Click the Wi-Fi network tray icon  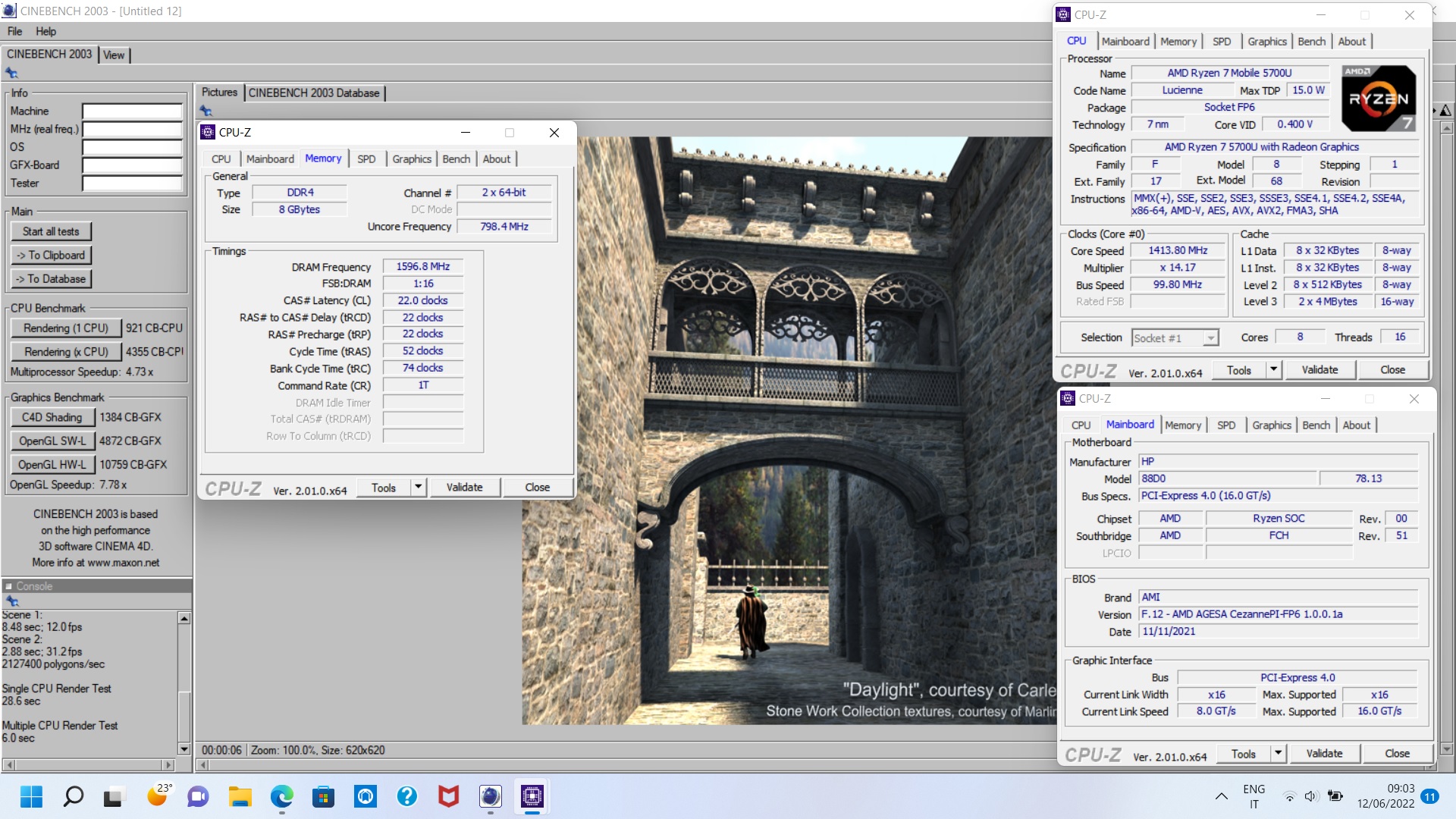point(1289,796)
